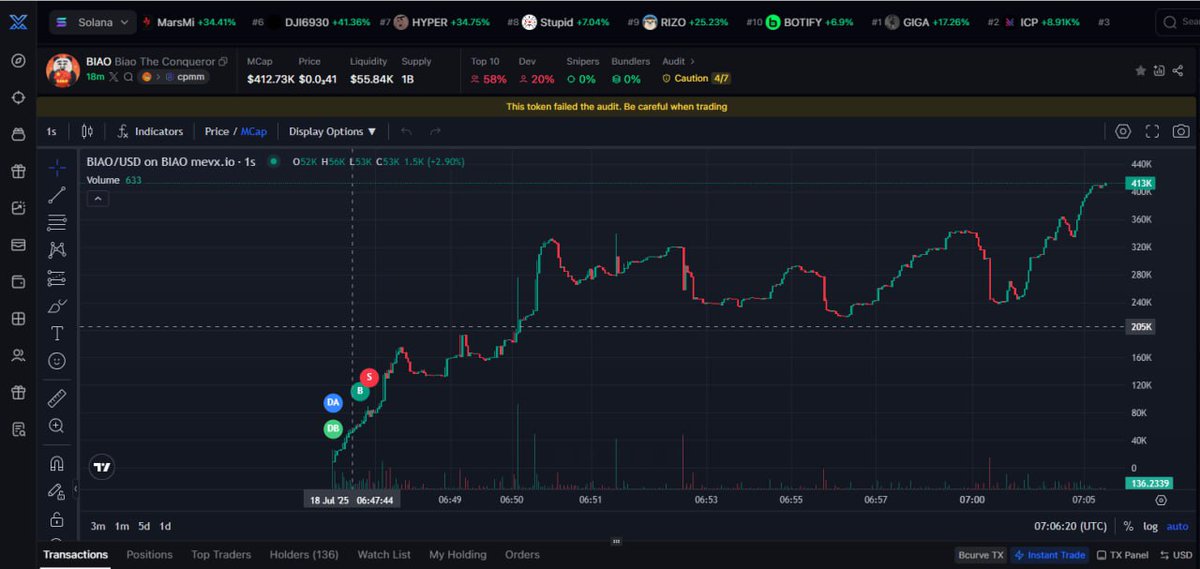Open the emoji icons tool

(57, 361)
